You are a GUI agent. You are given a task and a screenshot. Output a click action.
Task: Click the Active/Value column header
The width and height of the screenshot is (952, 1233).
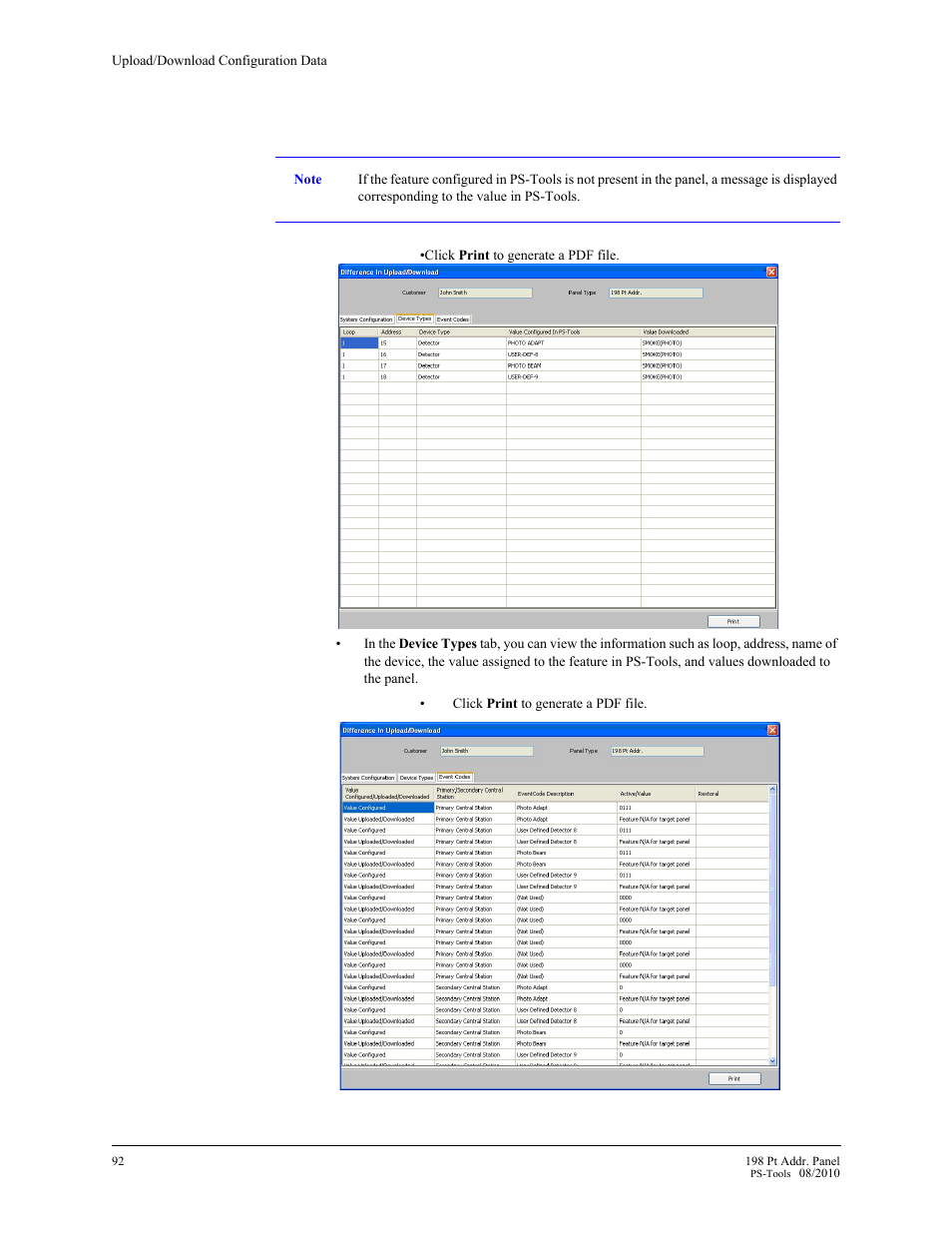click(x=657, y=794)
